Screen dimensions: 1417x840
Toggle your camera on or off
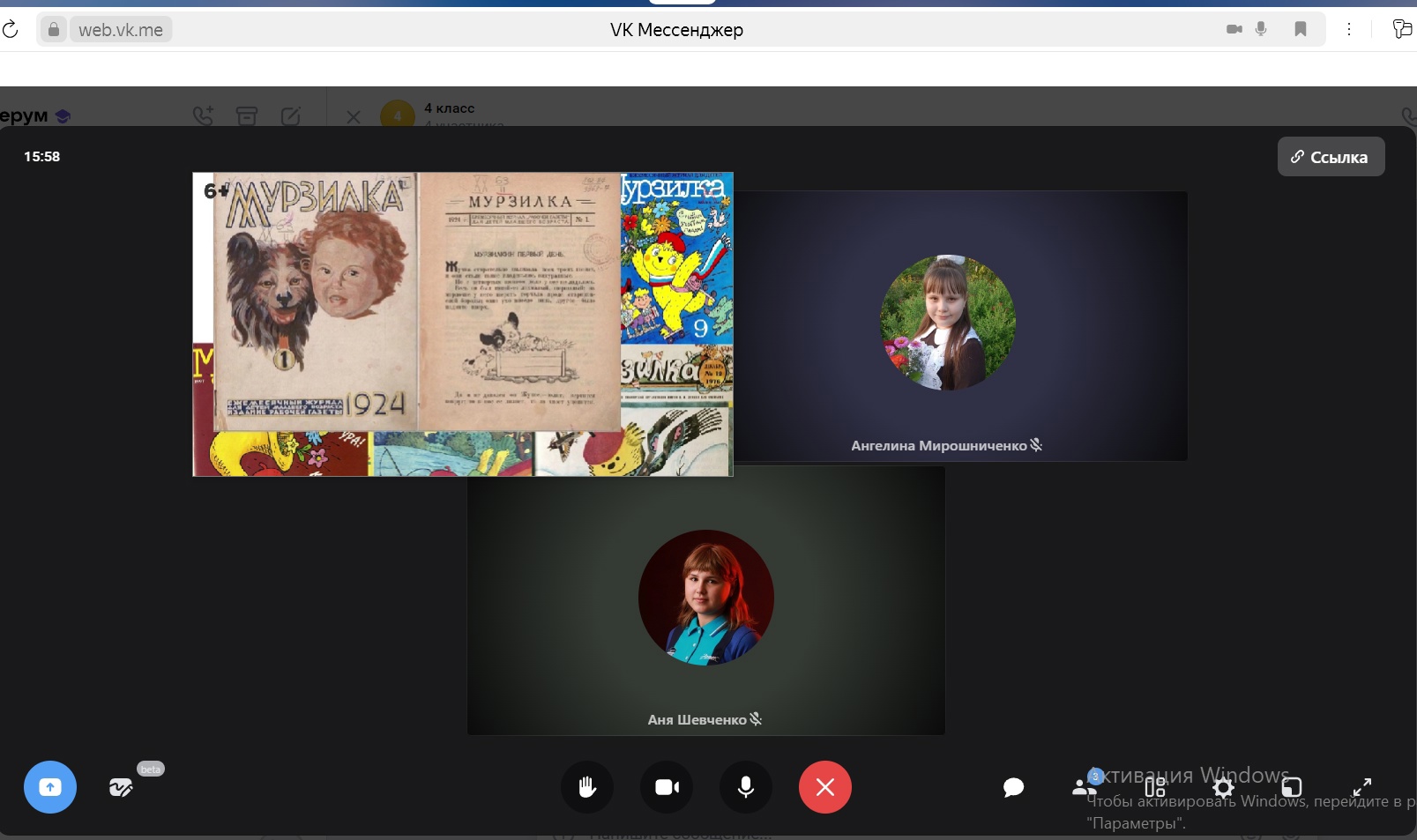point(667,787)
